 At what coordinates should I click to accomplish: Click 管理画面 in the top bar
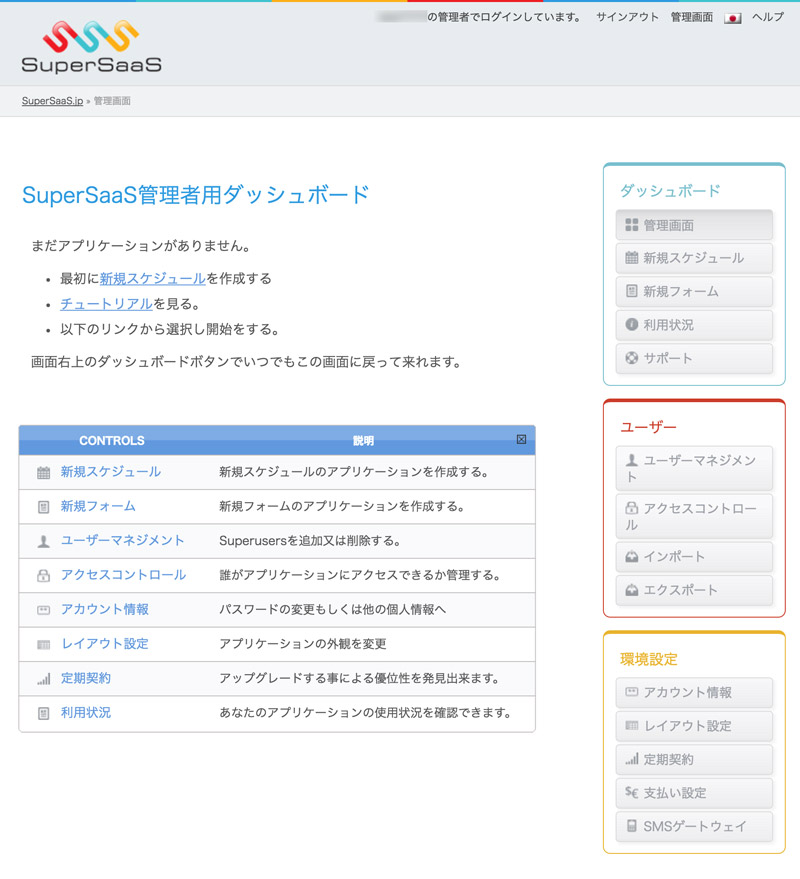click(x=692, y=17)
